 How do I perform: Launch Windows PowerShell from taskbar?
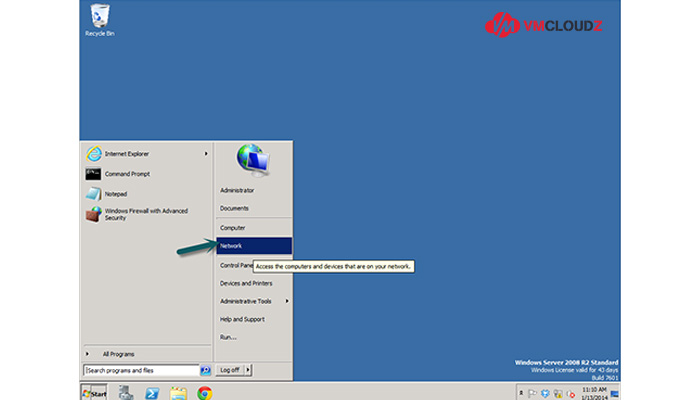tap(152, 393)
